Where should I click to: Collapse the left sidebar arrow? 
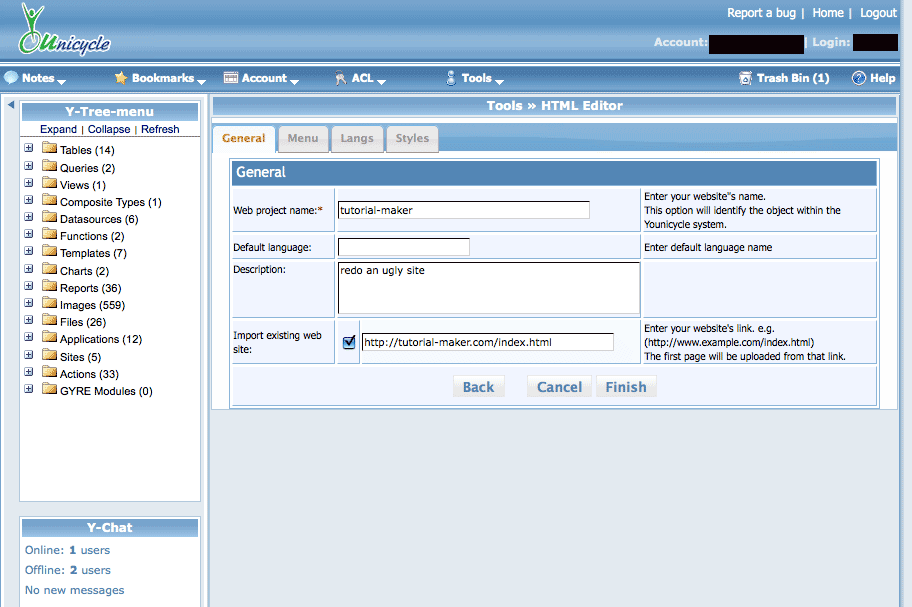coord(10,105)
